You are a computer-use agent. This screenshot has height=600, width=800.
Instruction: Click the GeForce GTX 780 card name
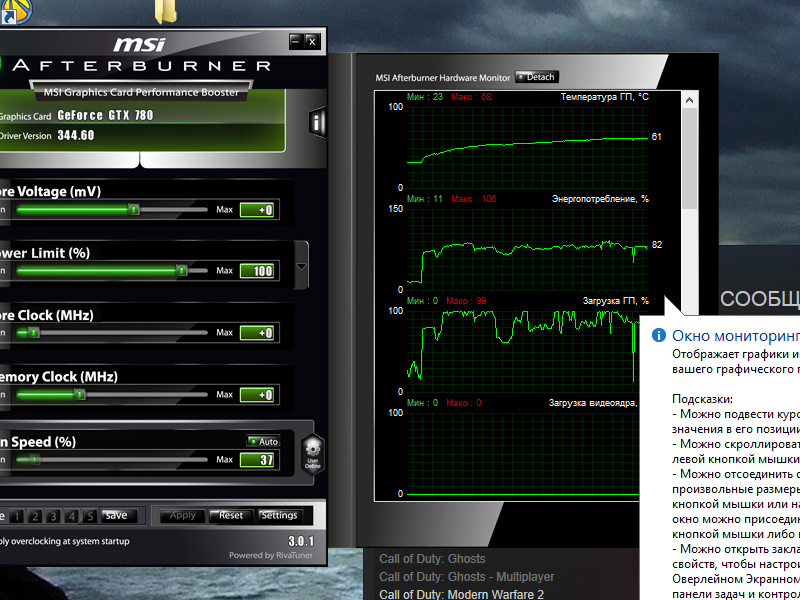click(x=106, y=115)
